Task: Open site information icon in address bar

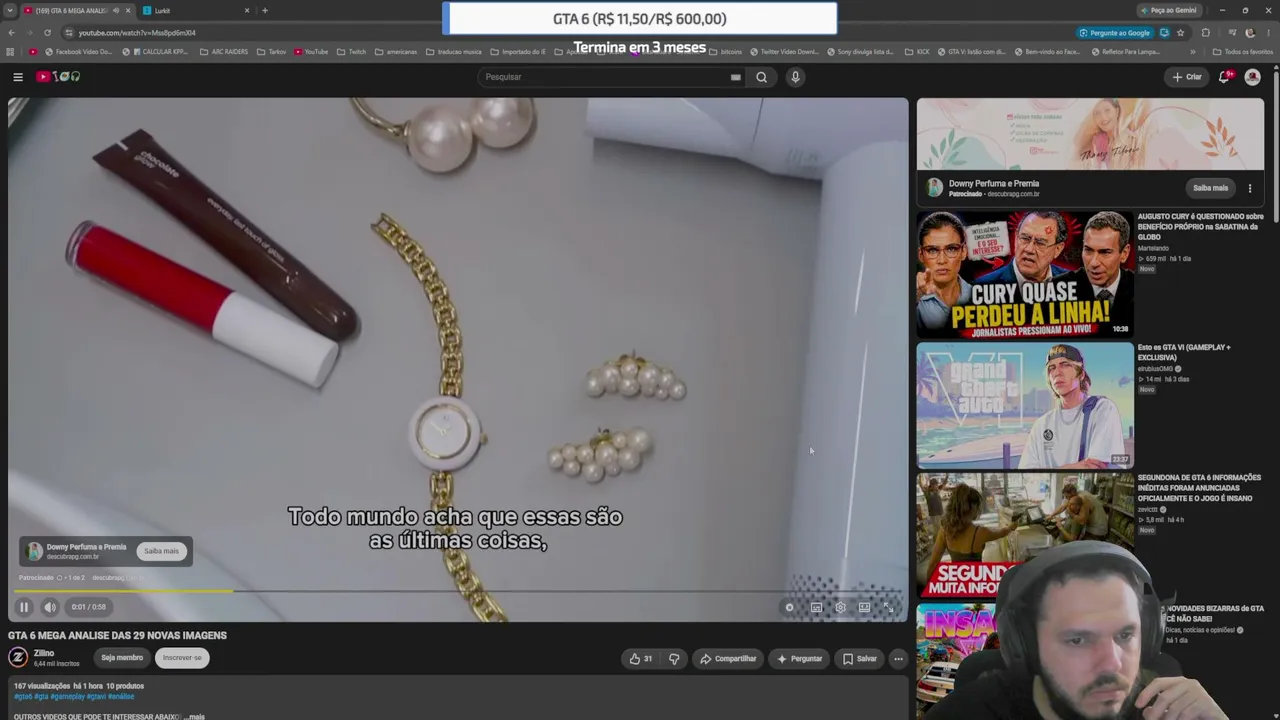Action: click(x=68, y=32)
